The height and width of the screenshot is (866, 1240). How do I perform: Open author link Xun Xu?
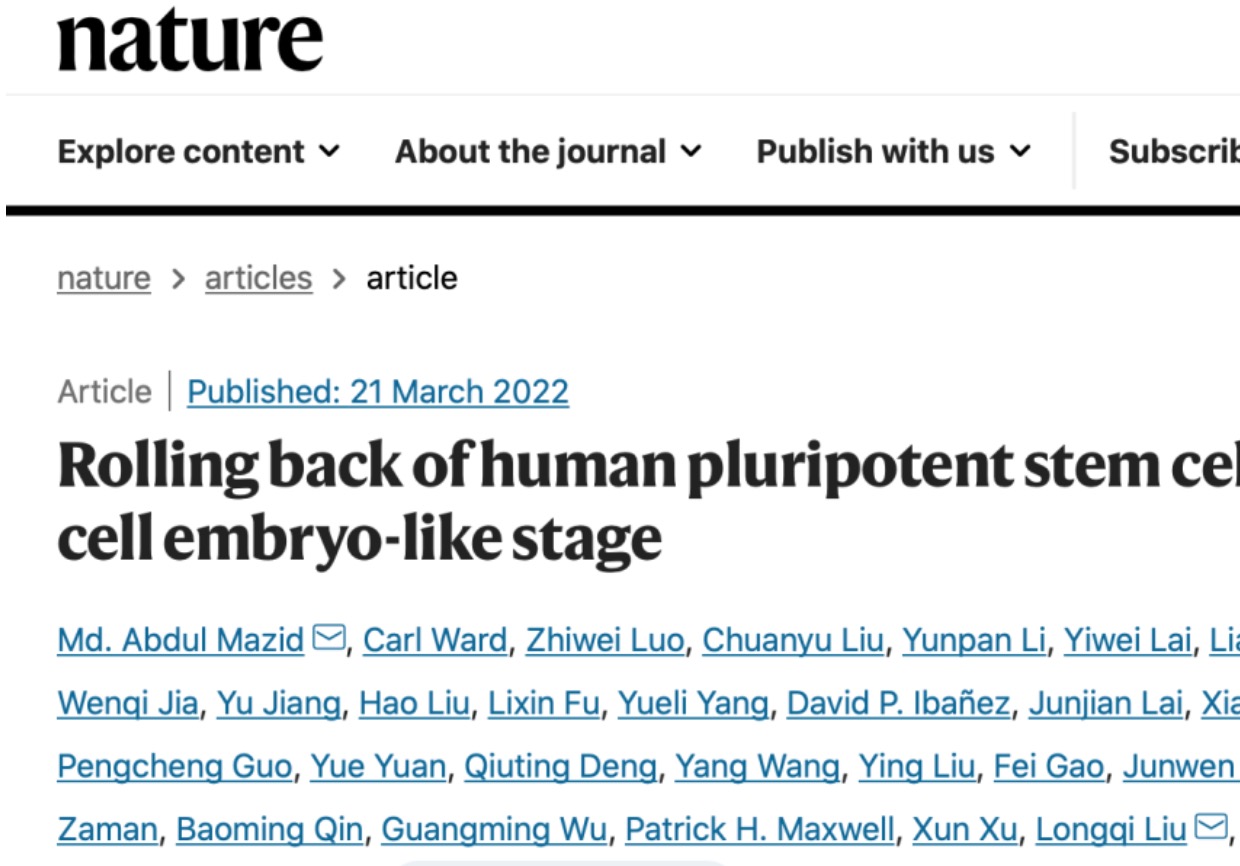[965, 829]
